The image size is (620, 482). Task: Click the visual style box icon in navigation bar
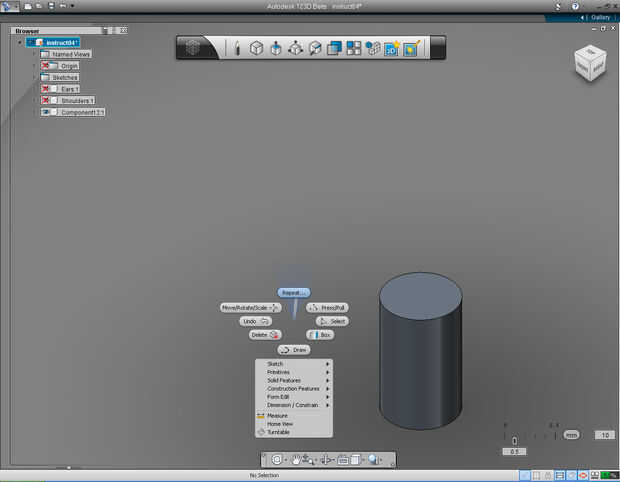356,459
